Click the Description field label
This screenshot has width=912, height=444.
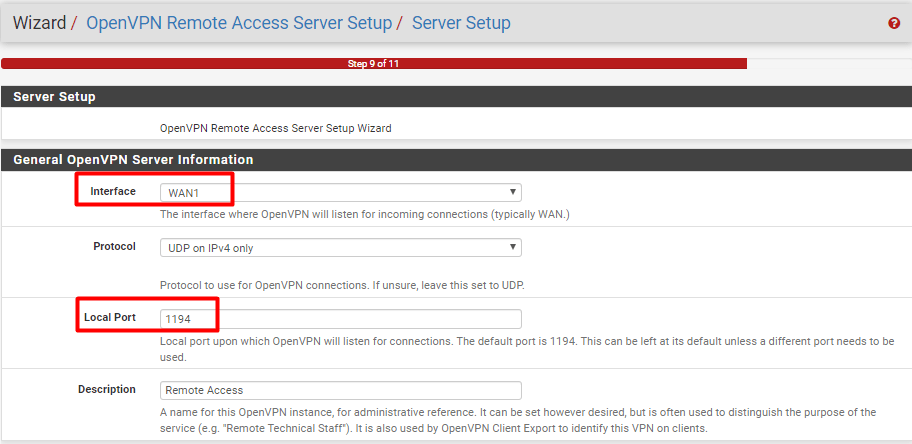pyautogui.click(x=106, y=389)
